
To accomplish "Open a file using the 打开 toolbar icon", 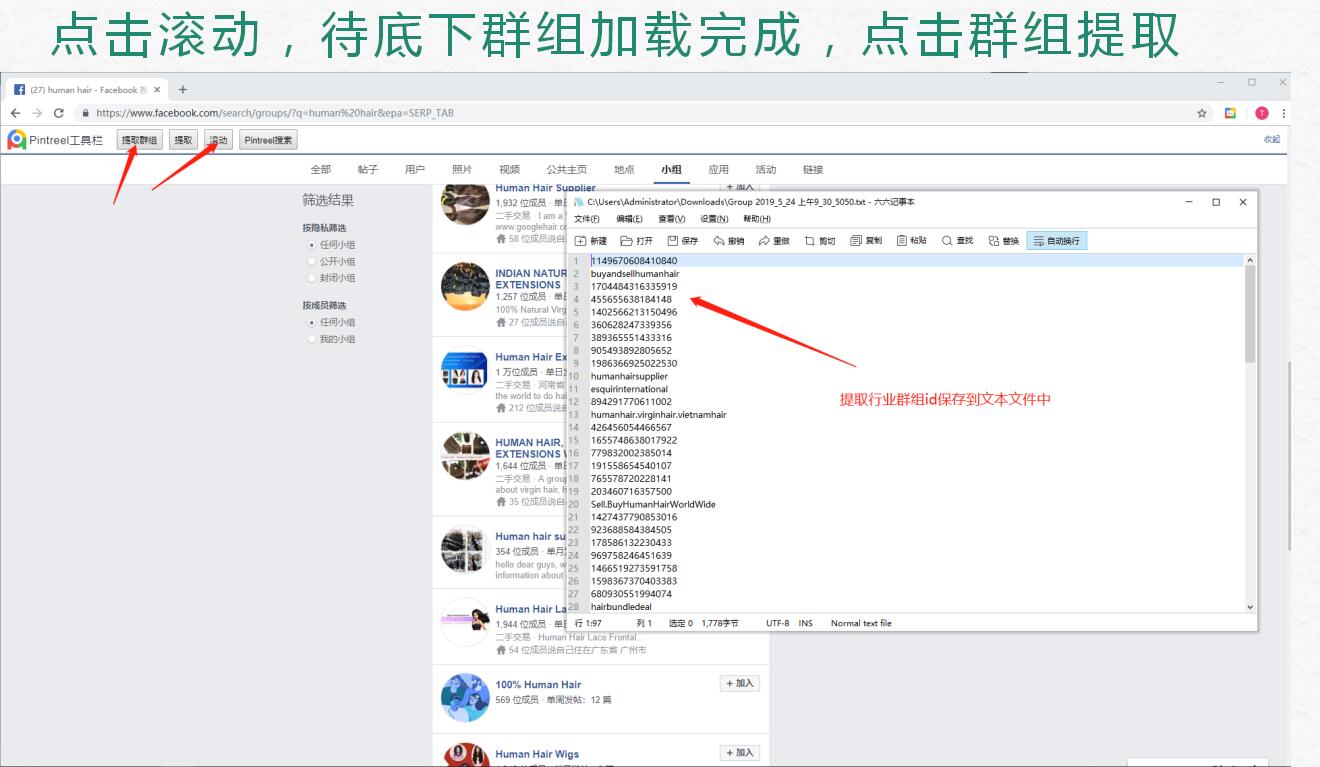I will [636, 240].
